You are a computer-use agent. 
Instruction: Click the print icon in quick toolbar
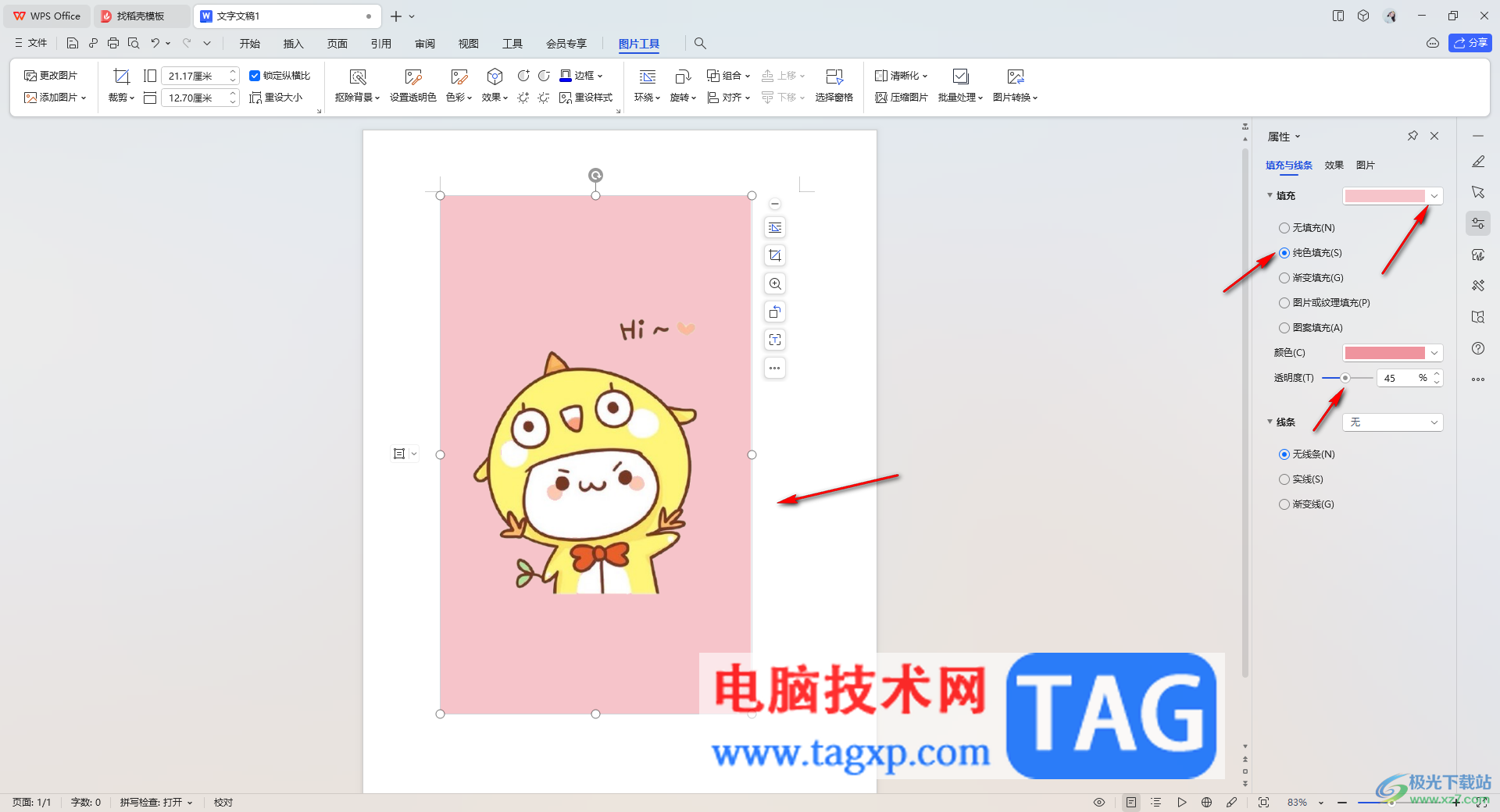113,44
